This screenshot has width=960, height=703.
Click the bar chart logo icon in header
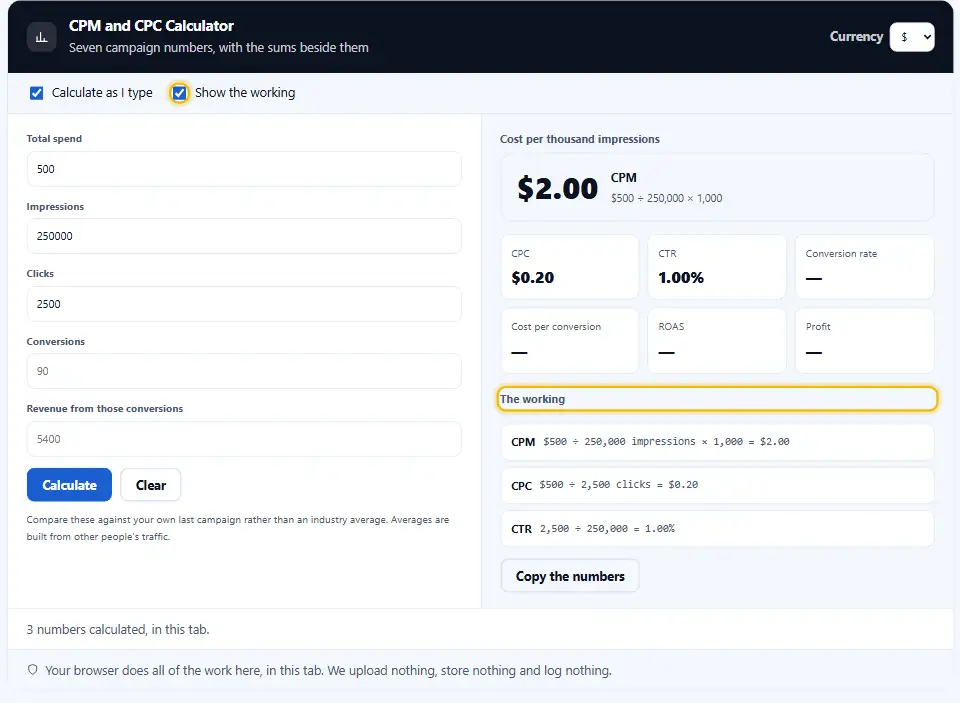[x=42, y=37]
